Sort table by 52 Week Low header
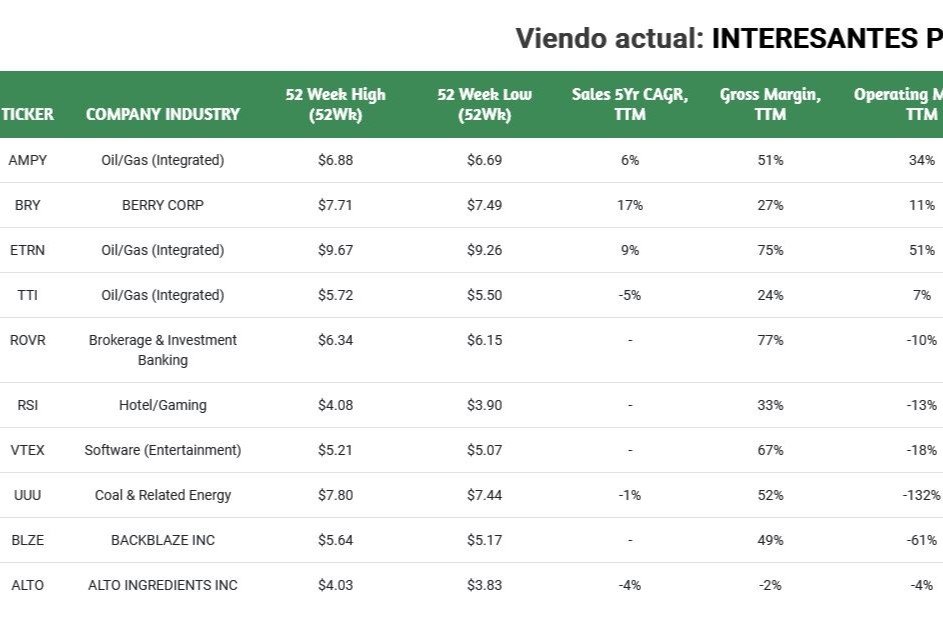This screenshot has width=943, height=629. pos(484,104)
